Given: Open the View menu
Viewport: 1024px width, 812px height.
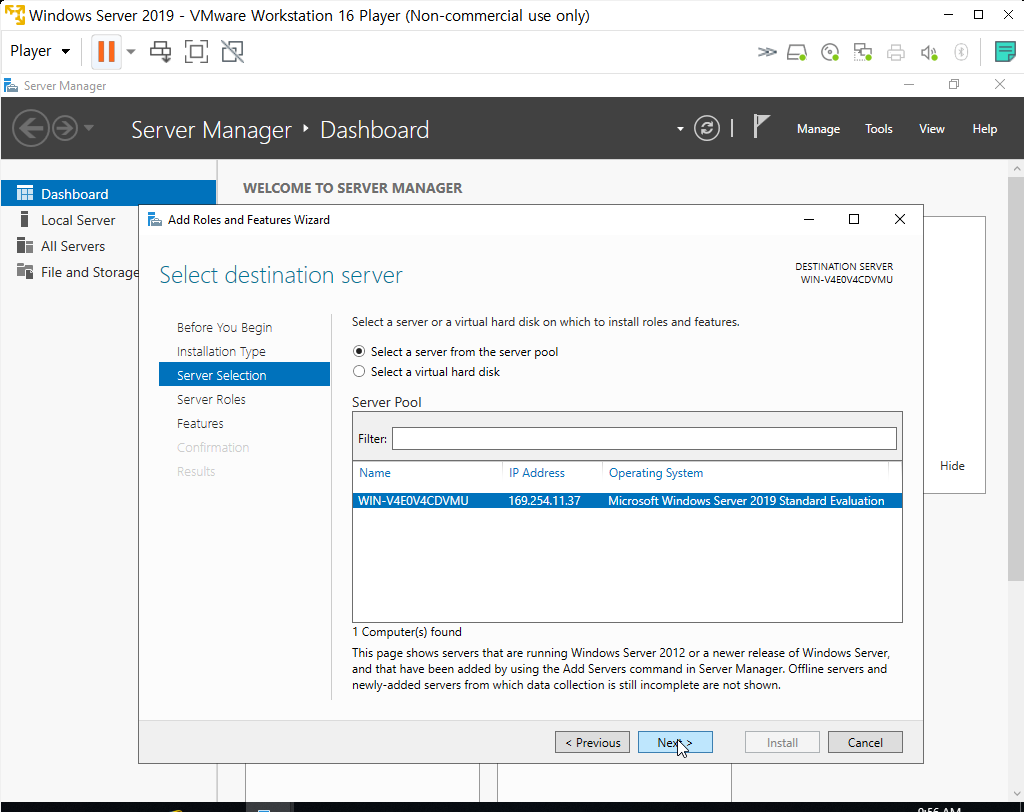Looking at the screenshot, I should (931, 129).
